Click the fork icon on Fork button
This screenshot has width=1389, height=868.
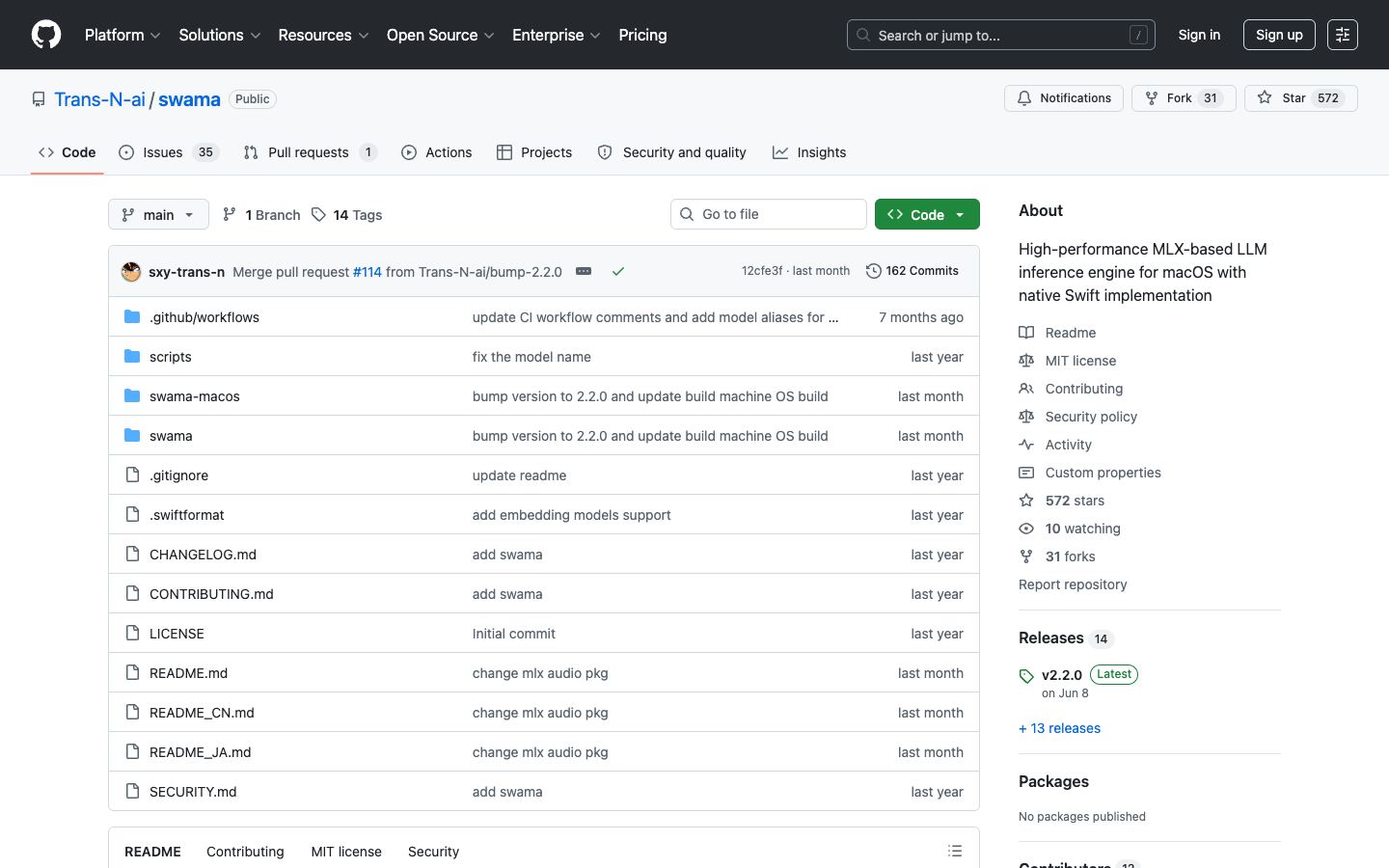(1152, 98)
